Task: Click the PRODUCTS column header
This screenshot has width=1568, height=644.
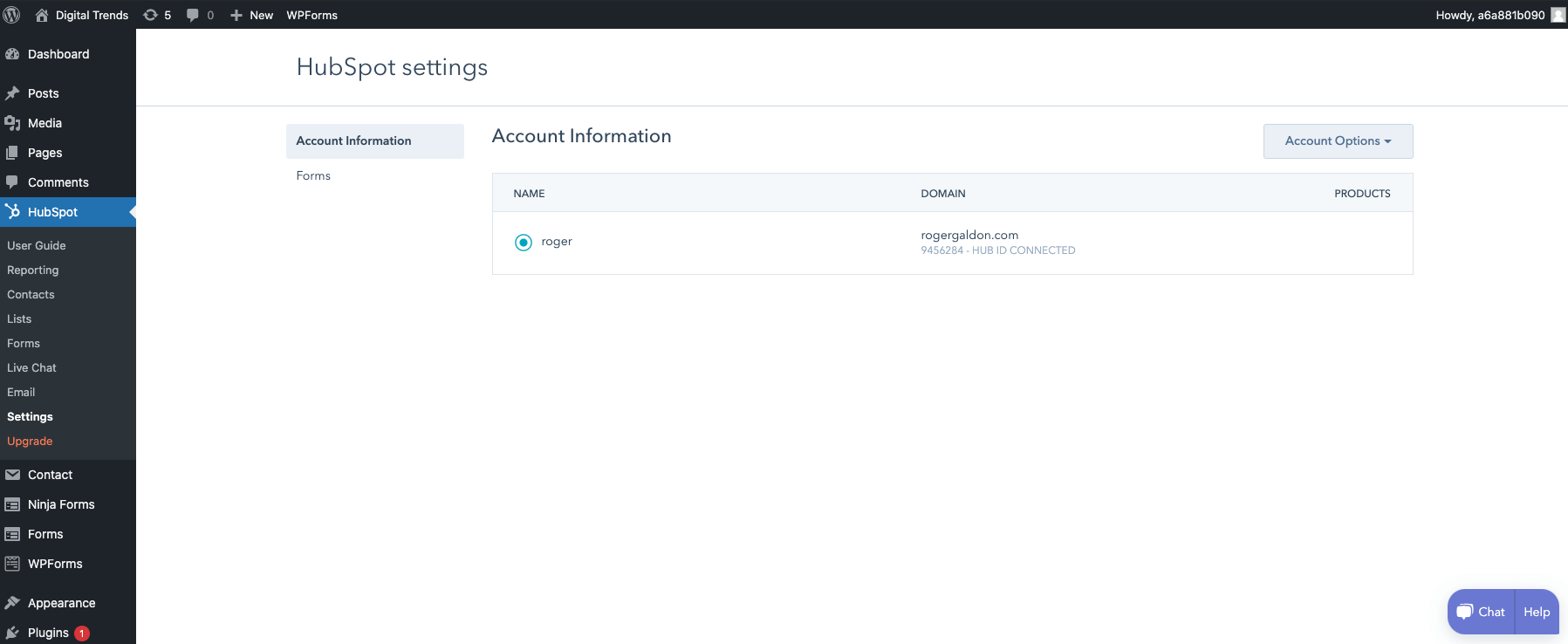Action: point(1362,194)
